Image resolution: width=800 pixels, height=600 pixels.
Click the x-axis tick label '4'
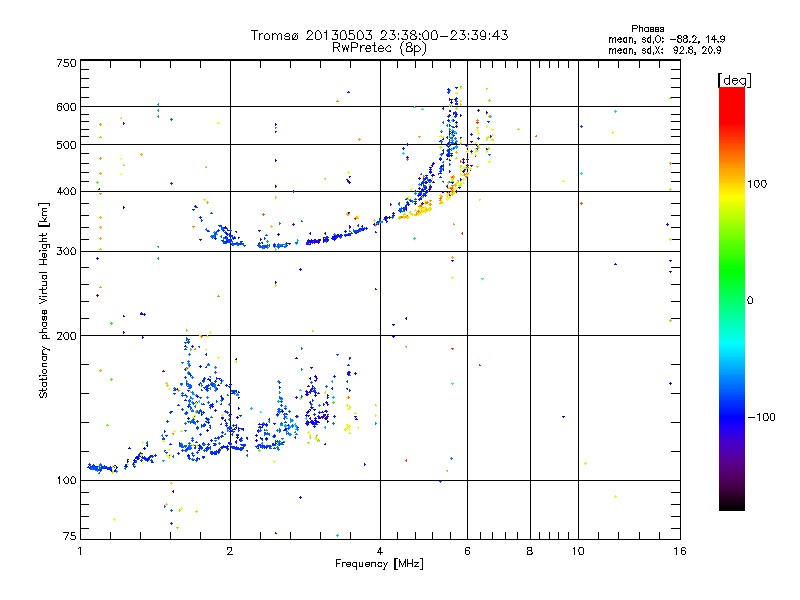coord(380,551)
